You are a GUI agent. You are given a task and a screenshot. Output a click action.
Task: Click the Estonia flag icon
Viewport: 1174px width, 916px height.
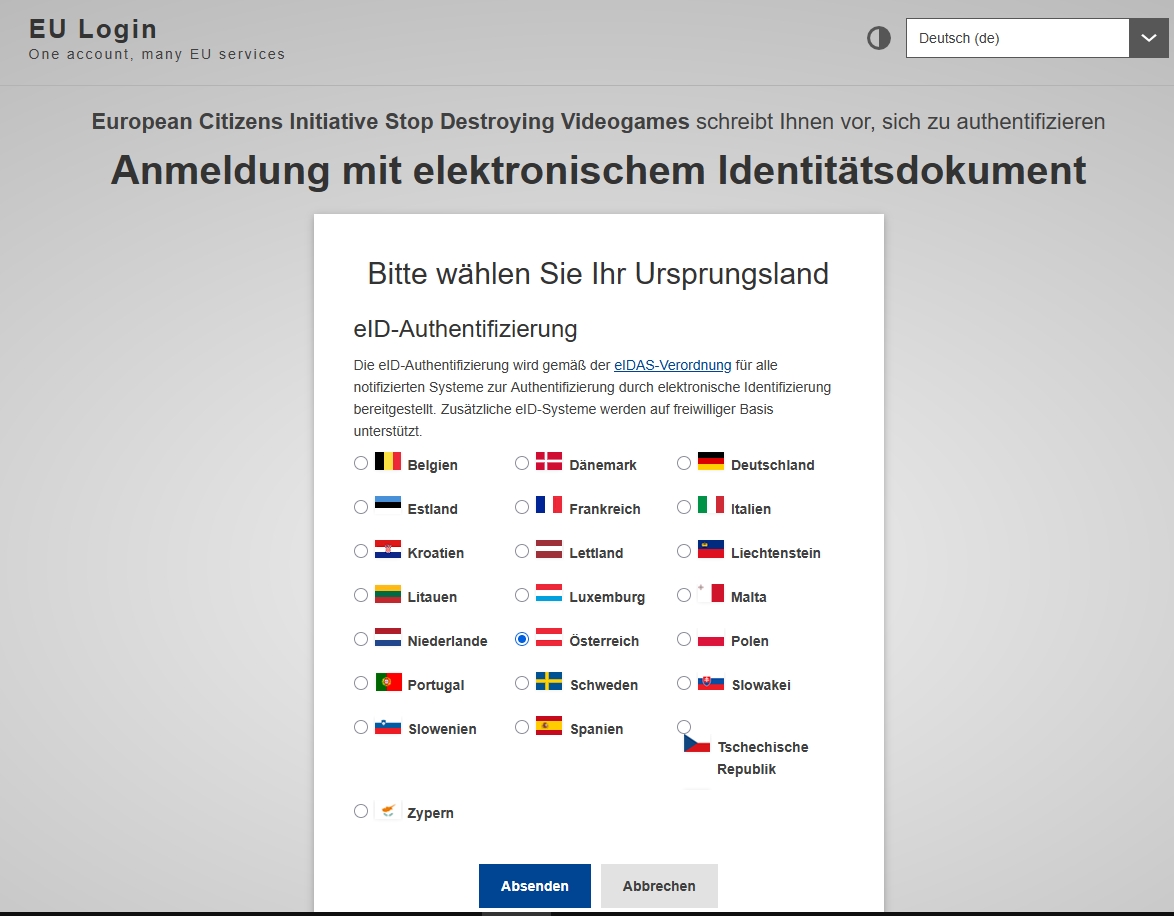[388, 505]
